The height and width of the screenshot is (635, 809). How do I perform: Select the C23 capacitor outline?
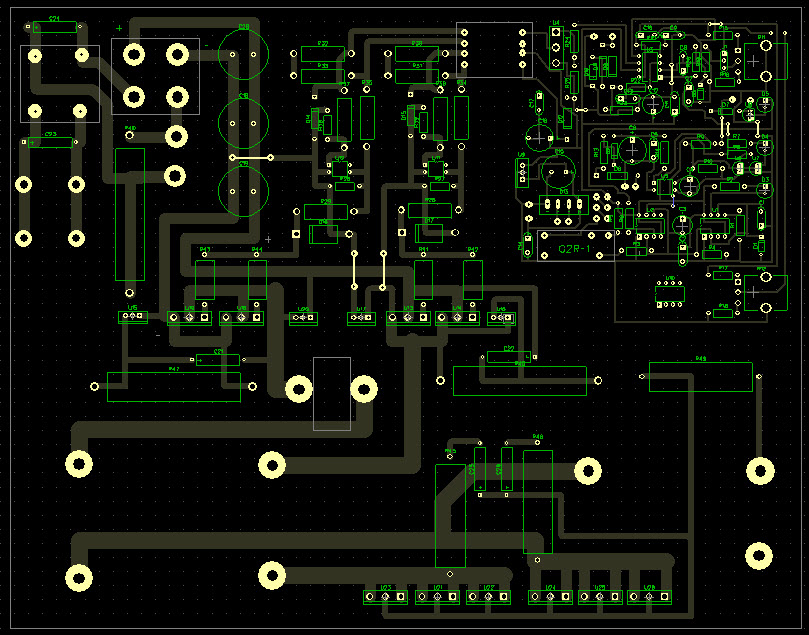pos(50,142)
